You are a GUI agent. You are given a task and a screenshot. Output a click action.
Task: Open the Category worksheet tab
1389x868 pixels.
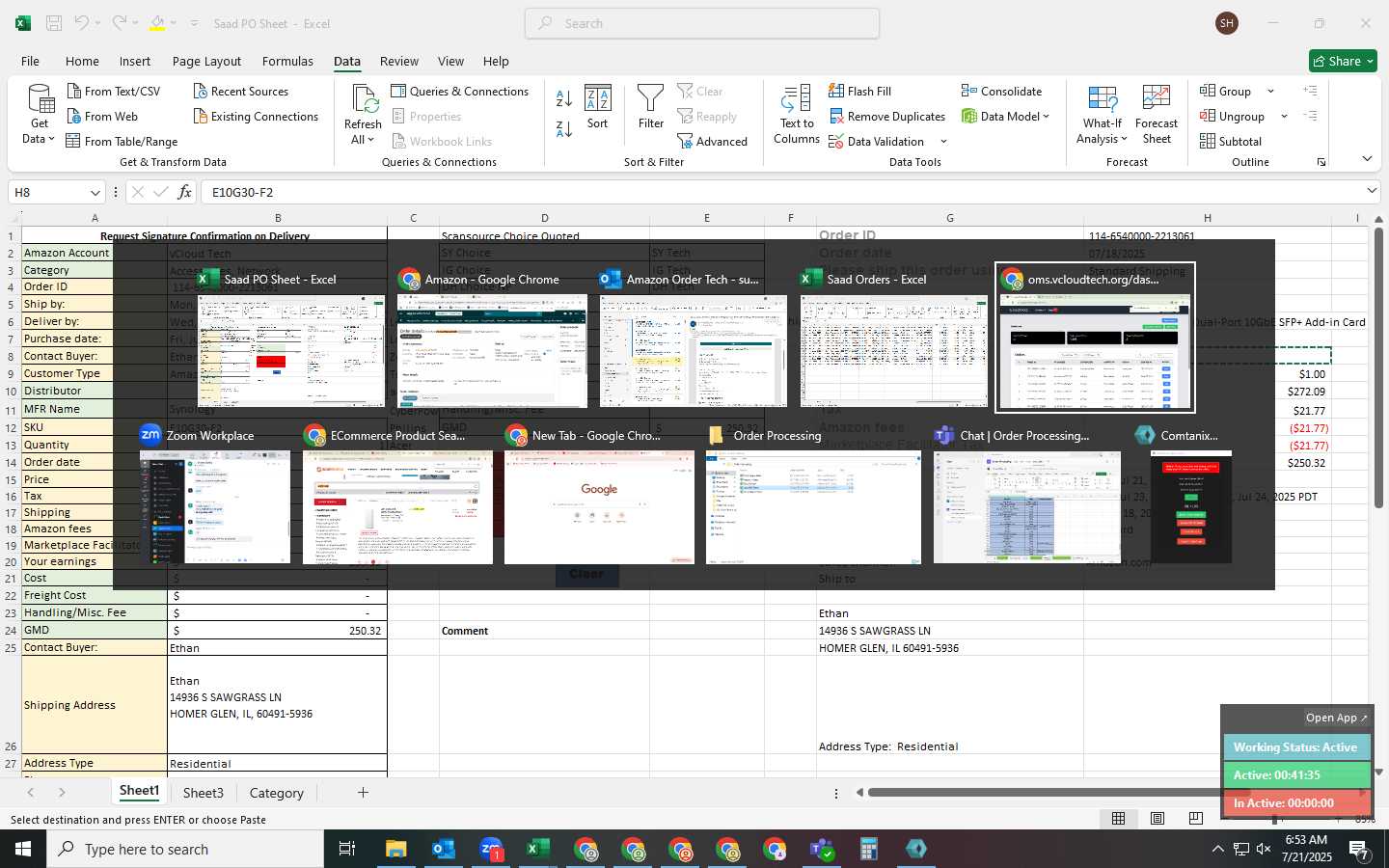tap(276, 793)
